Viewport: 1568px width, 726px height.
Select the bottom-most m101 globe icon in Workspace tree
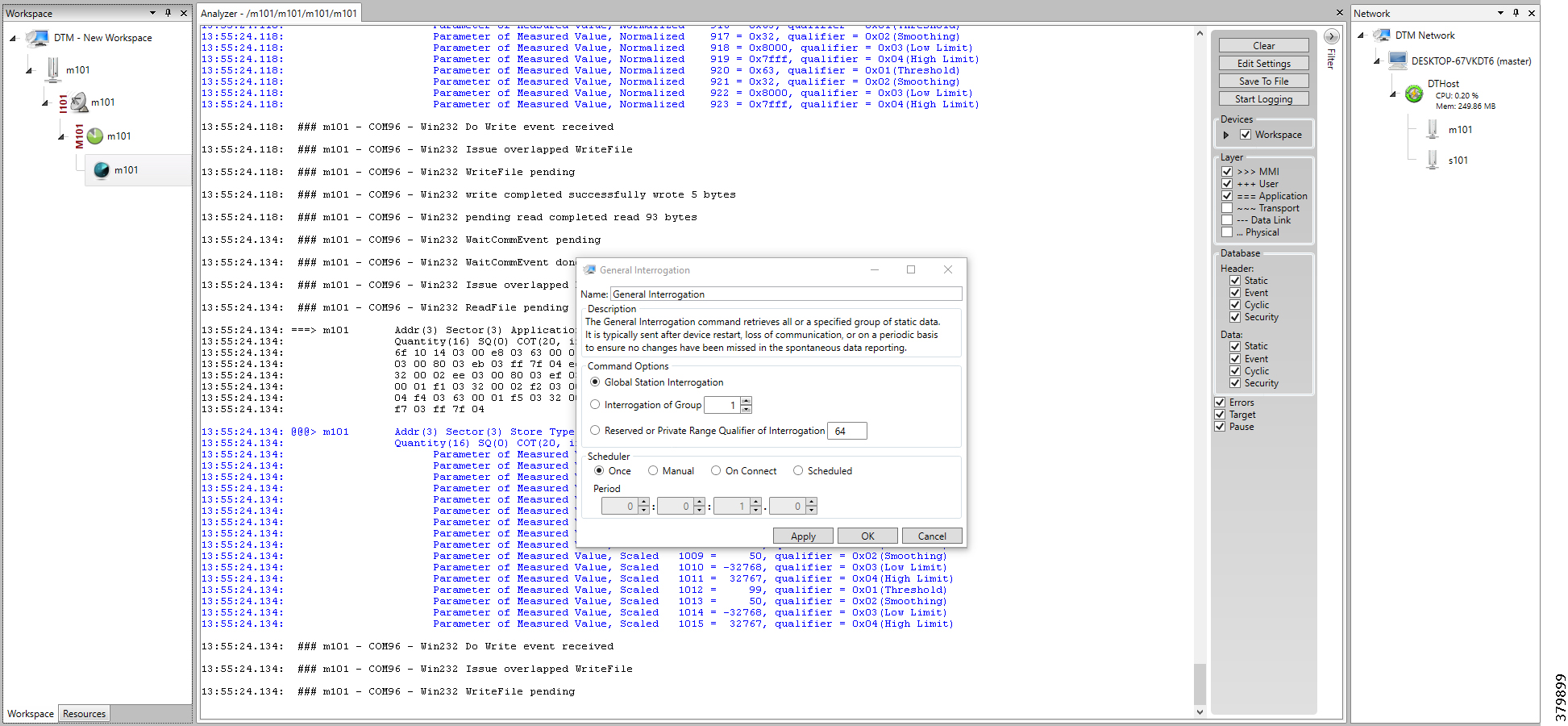102,170
